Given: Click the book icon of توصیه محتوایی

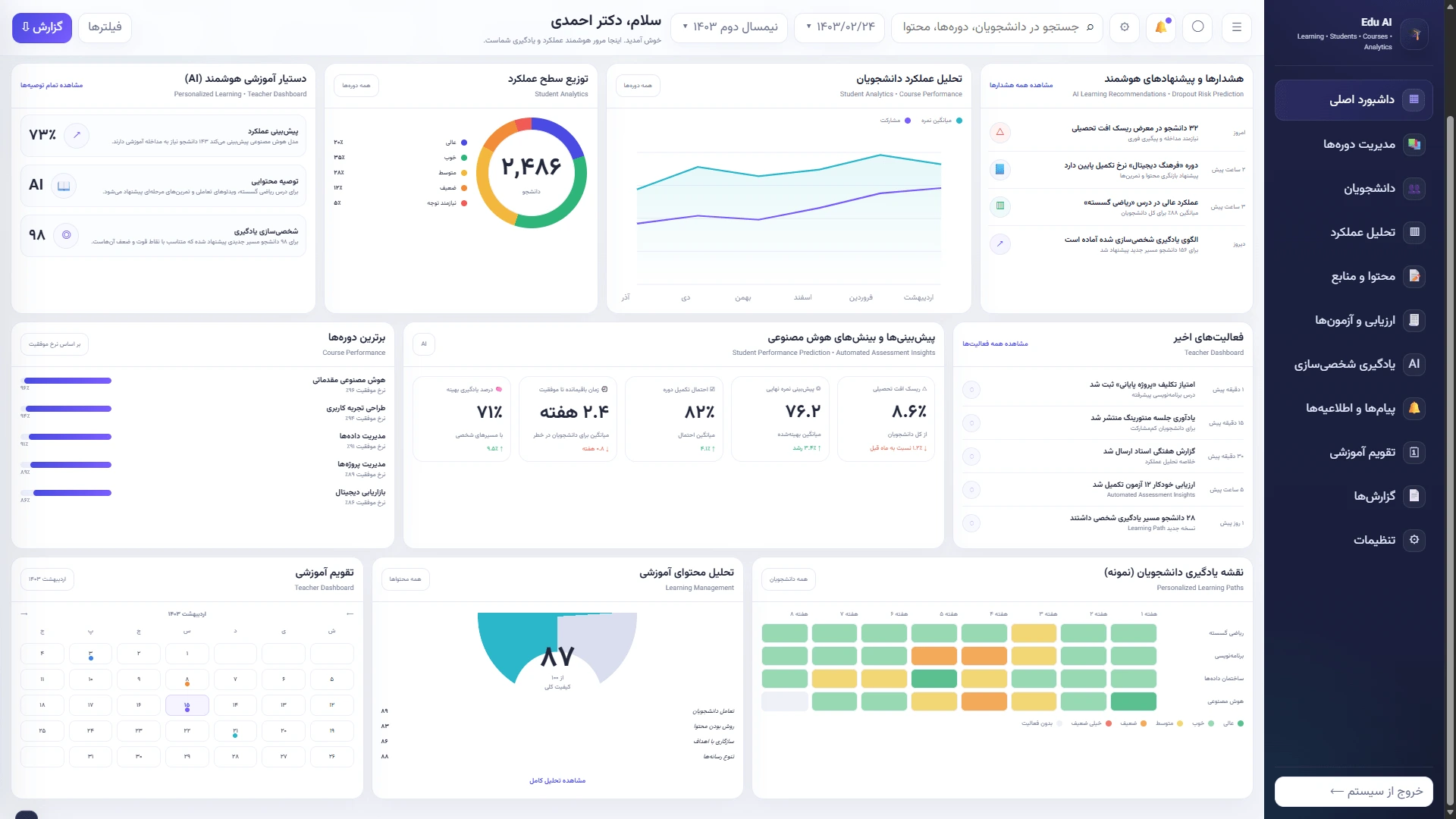Looking at the screenshot, I should [64, 186].
